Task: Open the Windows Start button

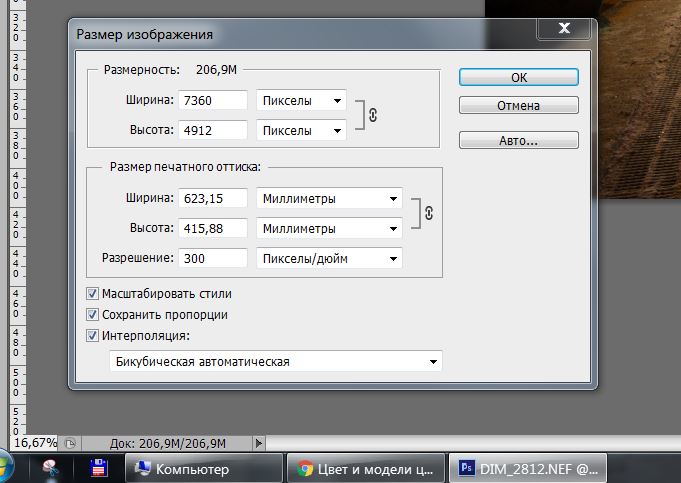Action: click(x=5, y=467)
